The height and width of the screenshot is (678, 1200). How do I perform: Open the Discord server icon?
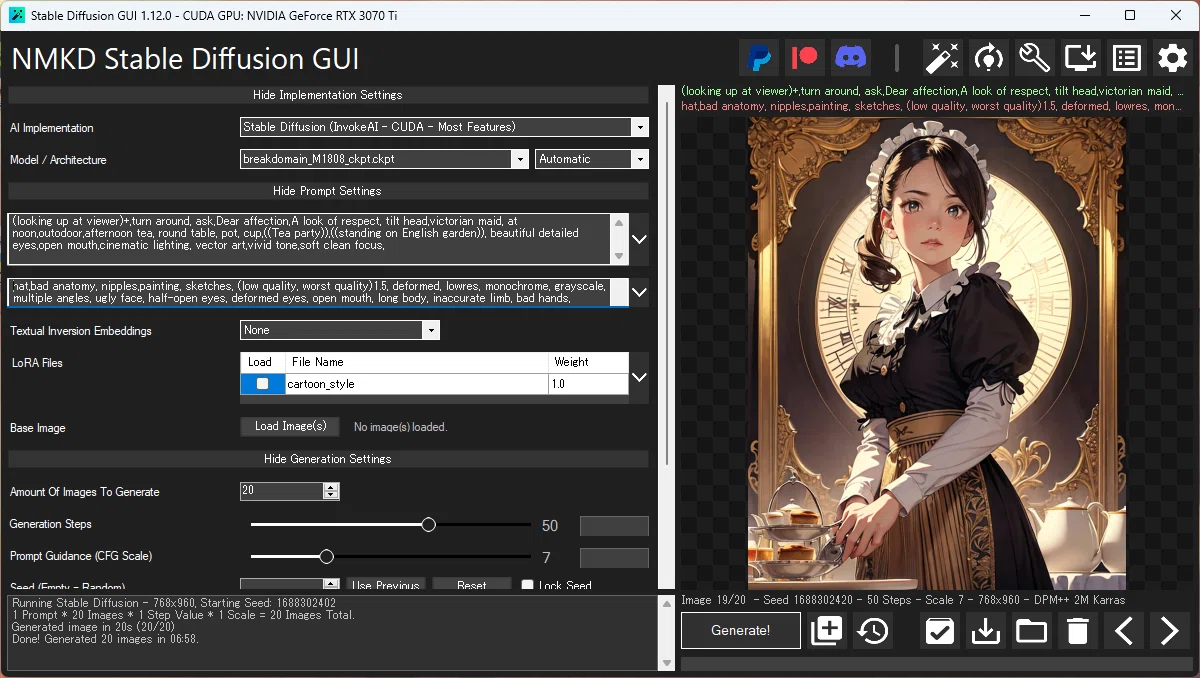click(851, 58)
